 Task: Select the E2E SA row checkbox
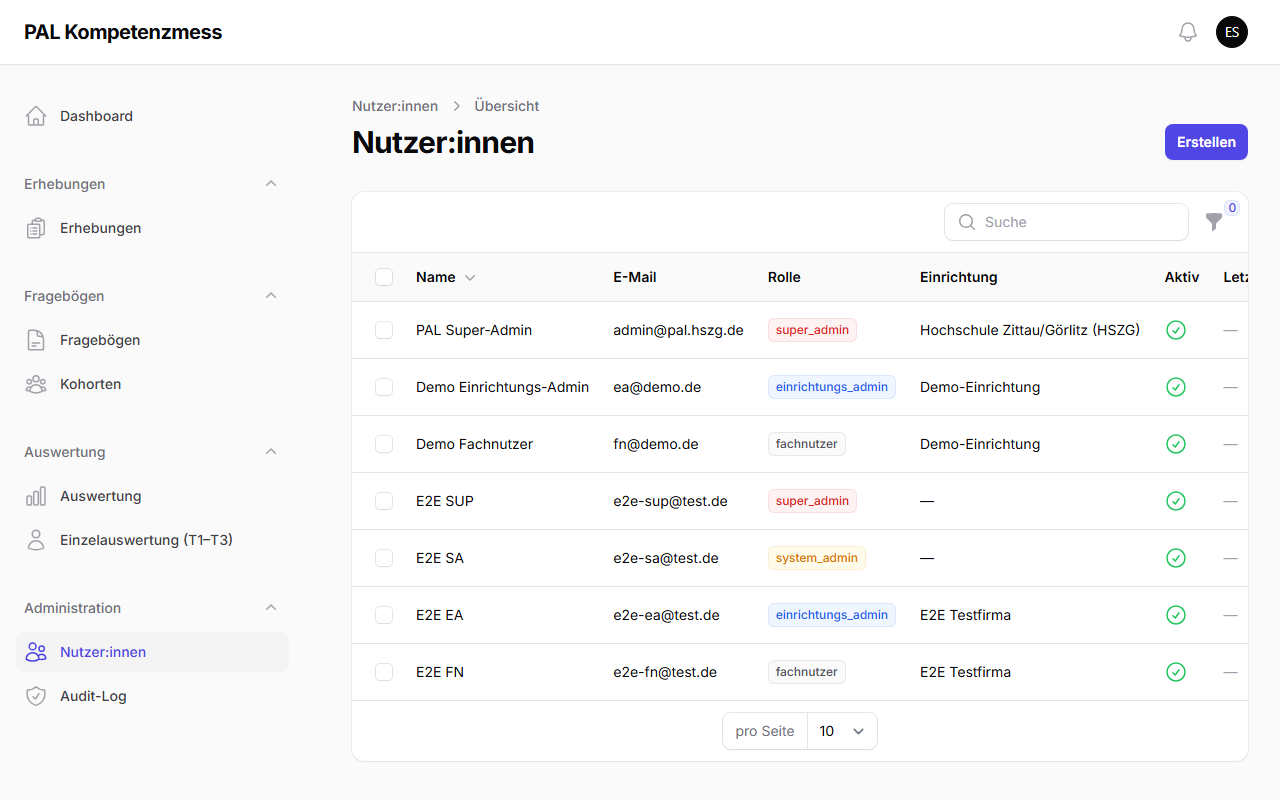pyautogui.click(x=384, y=558)
